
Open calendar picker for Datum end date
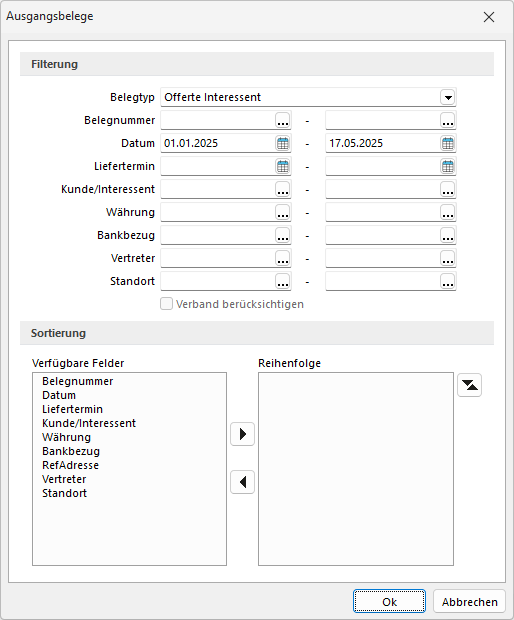(x=448, y=144)
